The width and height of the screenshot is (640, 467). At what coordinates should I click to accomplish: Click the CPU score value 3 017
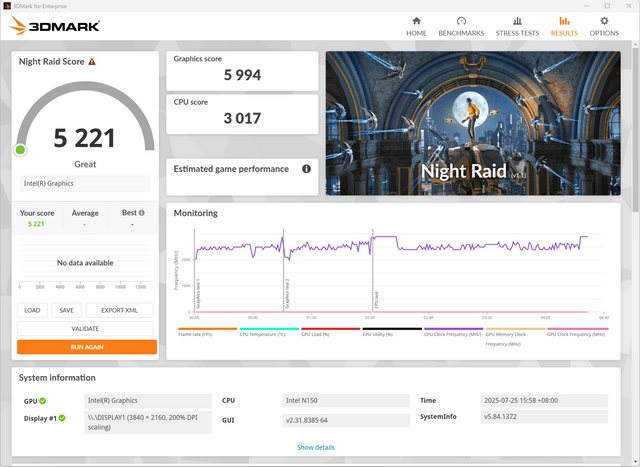click(x=242, y=118)
